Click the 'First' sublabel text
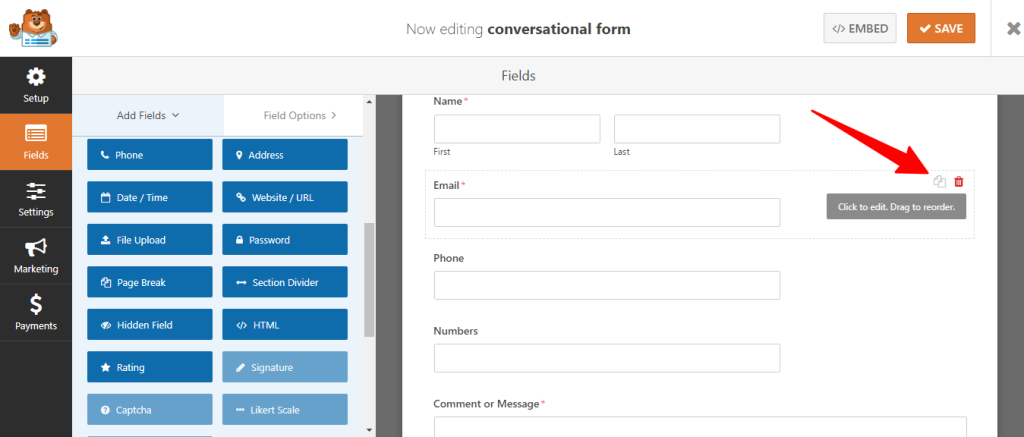This screenshot has height=437, width=1024. tap(442, 152)
